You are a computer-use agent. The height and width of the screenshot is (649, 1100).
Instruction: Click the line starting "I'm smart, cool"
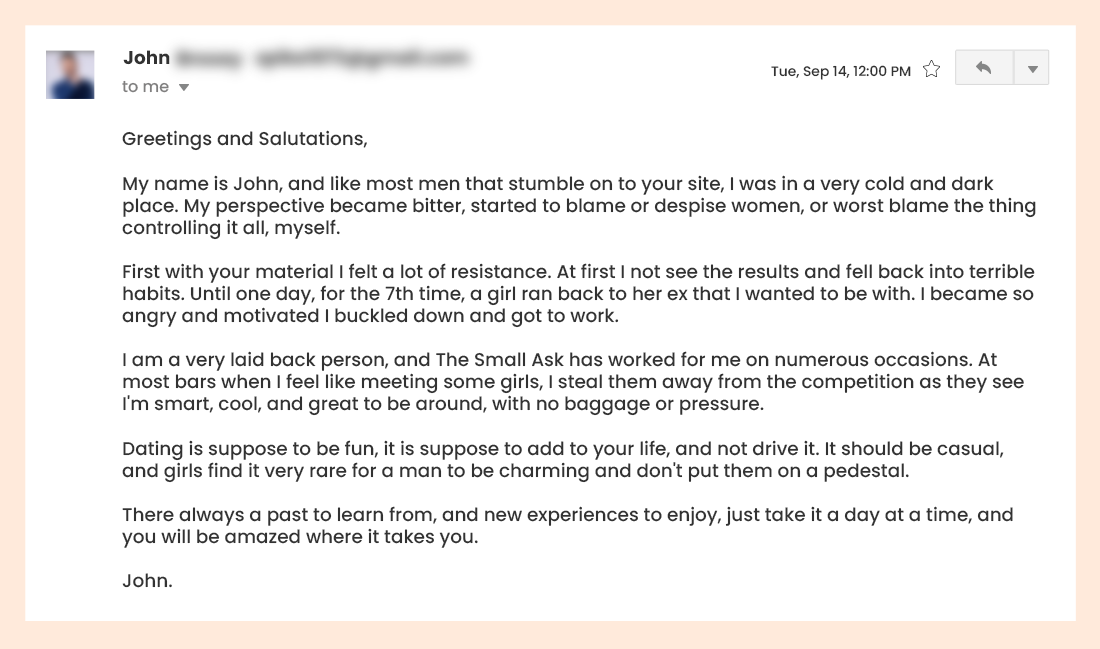pos(442,404)
